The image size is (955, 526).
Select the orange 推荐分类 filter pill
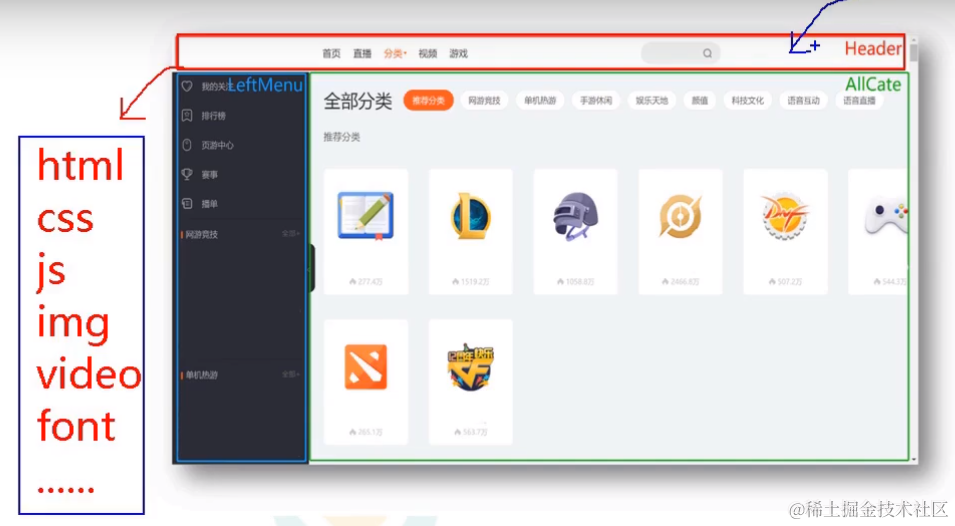(x=428, y=100)
